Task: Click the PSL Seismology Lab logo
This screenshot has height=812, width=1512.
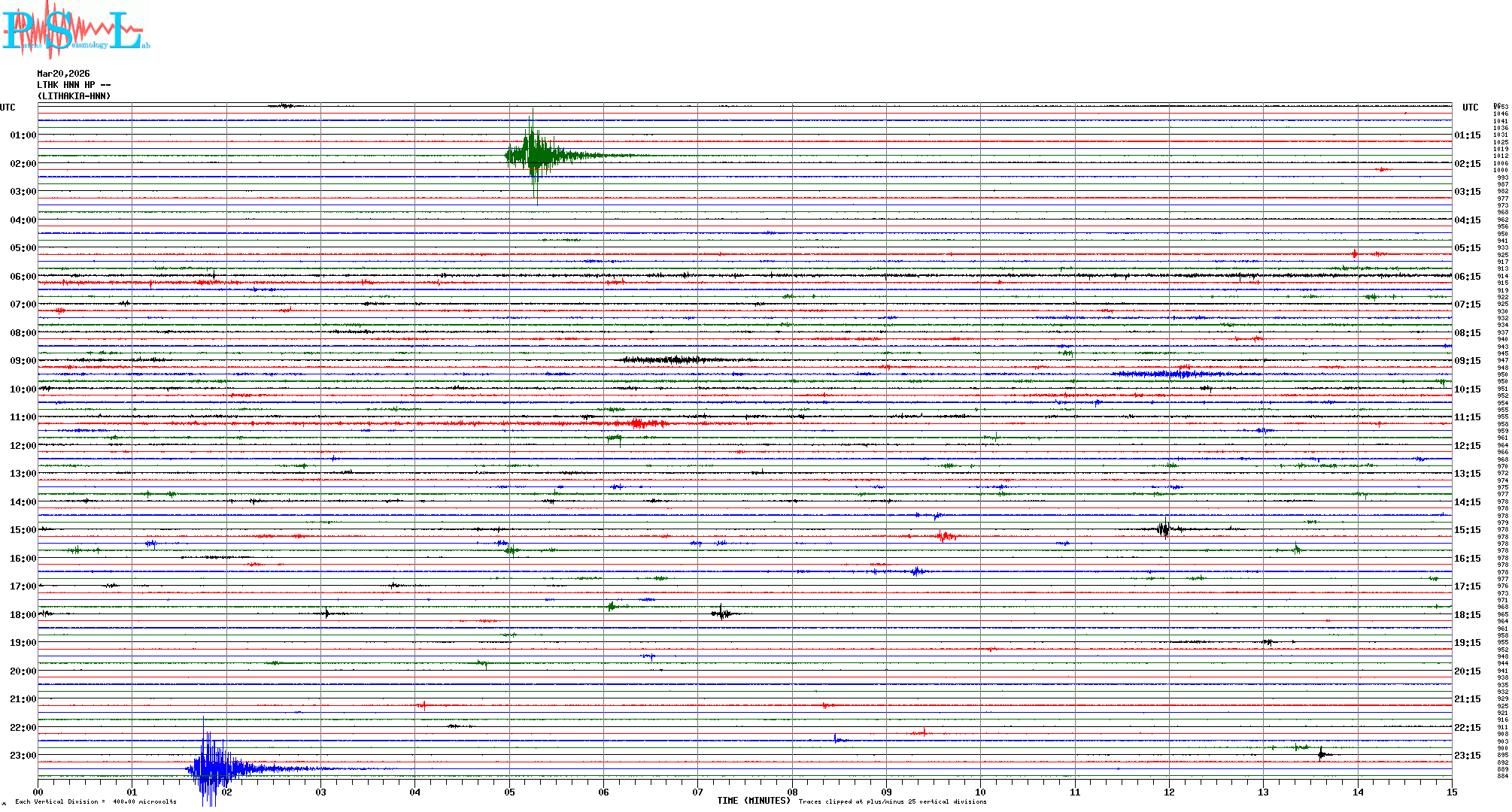Action: coord(75,30)
